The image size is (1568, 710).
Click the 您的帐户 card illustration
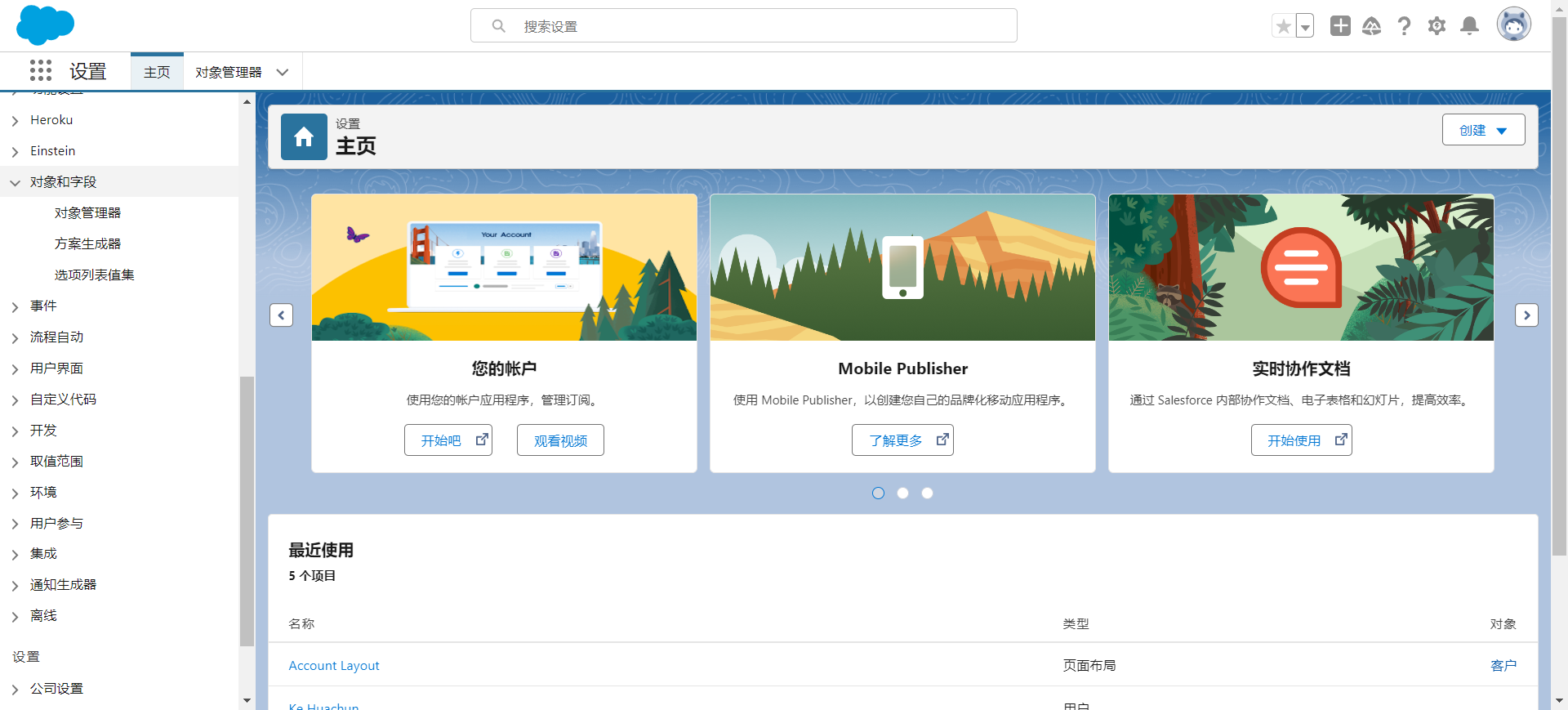click(504, 267)
